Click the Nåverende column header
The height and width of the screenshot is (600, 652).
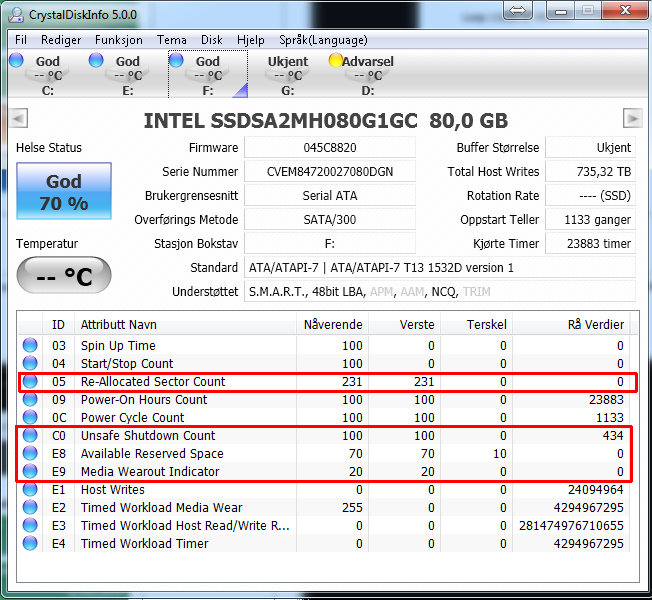pyautogui.click(x=333, y=324)
